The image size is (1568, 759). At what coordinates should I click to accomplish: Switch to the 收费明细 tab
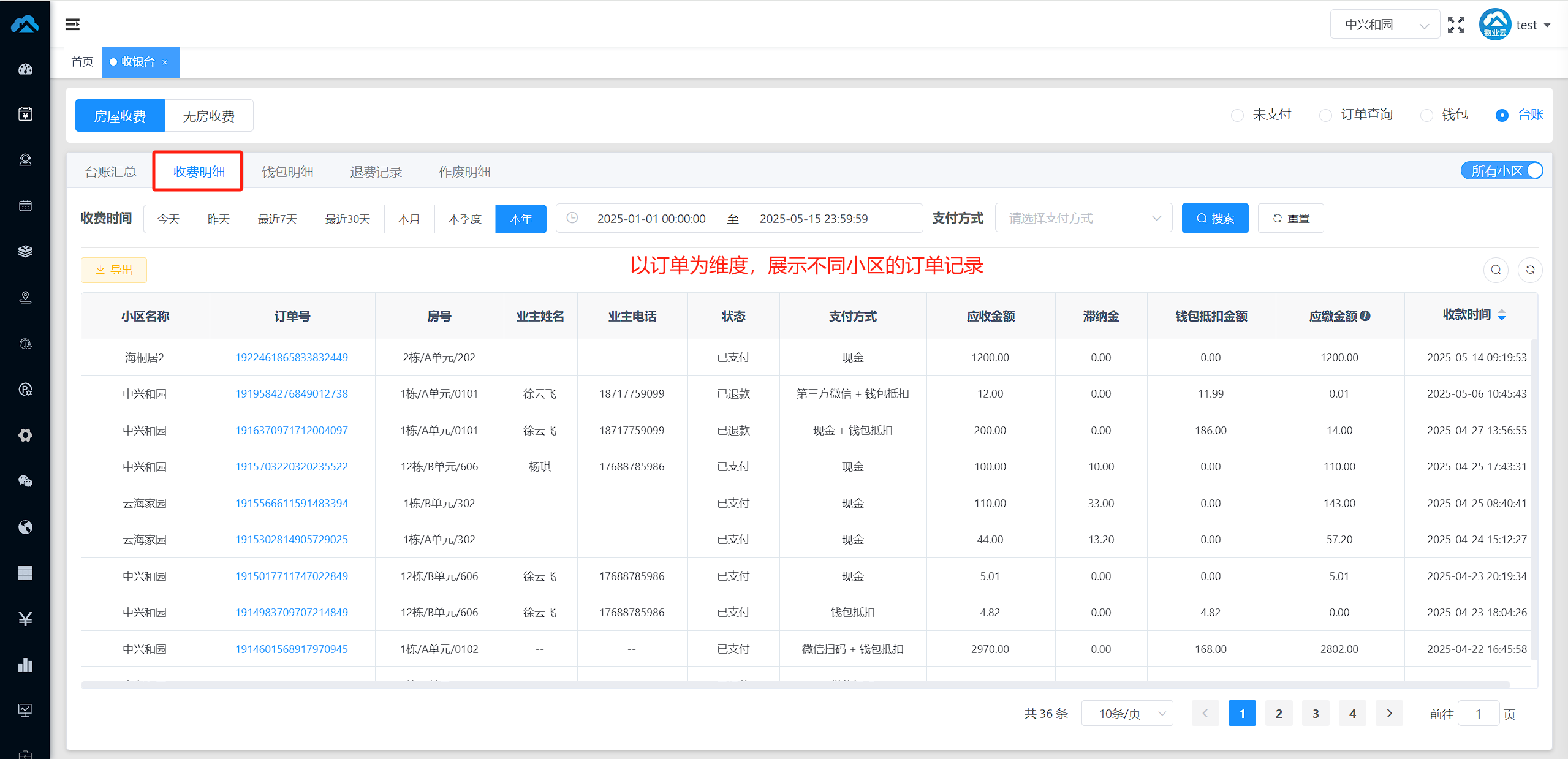pyautogui.click(x=199, y=172)
